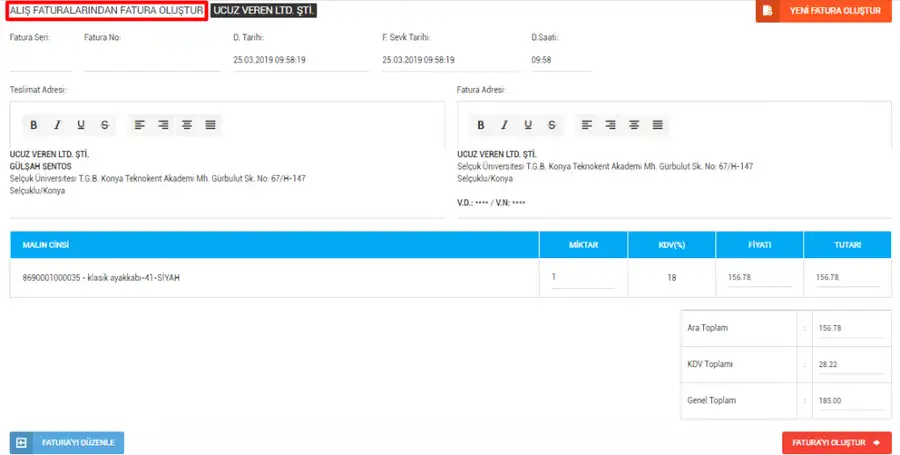The width and height of the screenshot is (900, 455).
Task: Click 'ALIŞ FATURALARINDAN FATURA OLUŞTUR' page title
Action: pos(106,10)
